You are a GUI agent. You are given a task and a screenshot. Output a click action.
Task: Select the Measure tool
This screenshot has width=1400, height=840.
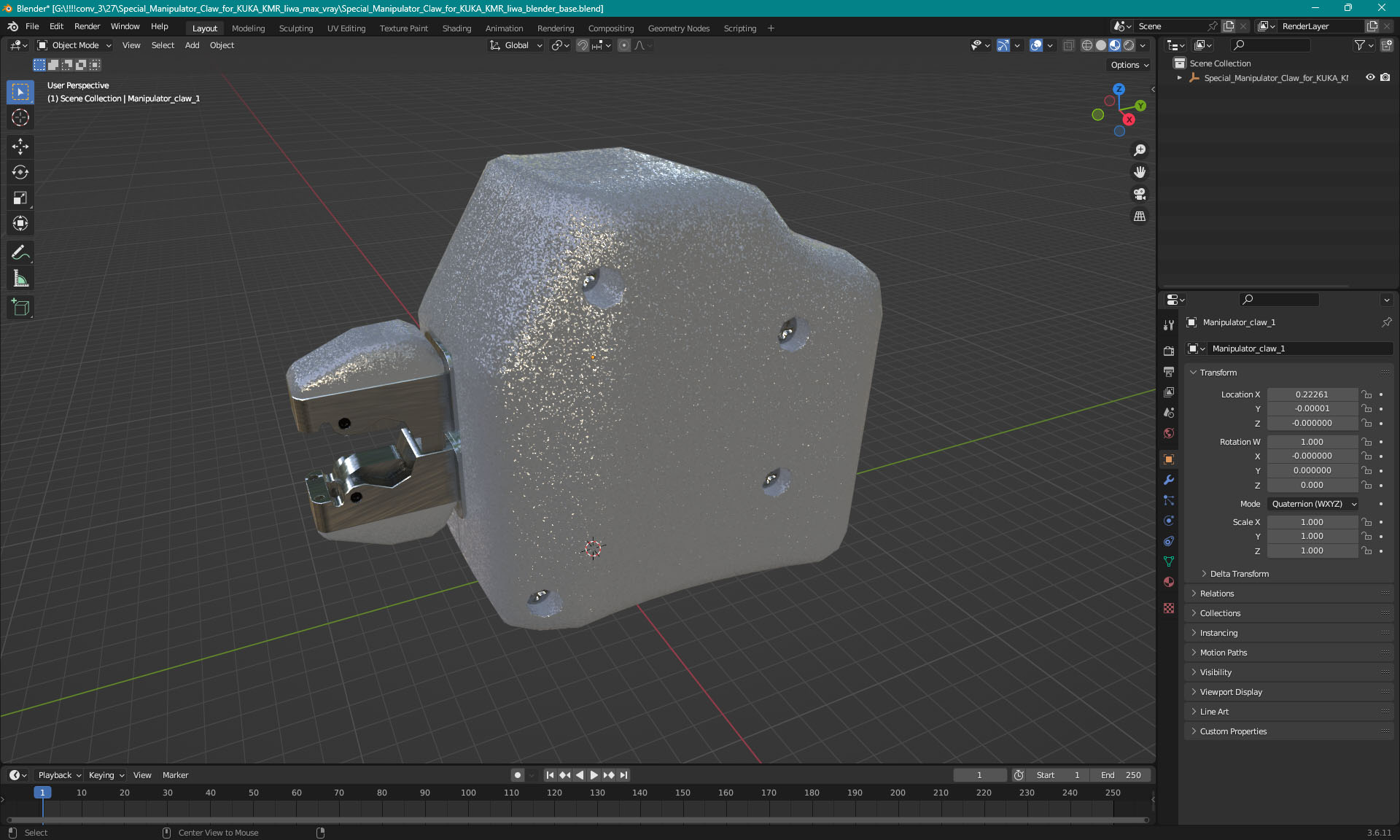tap(20, 279)
